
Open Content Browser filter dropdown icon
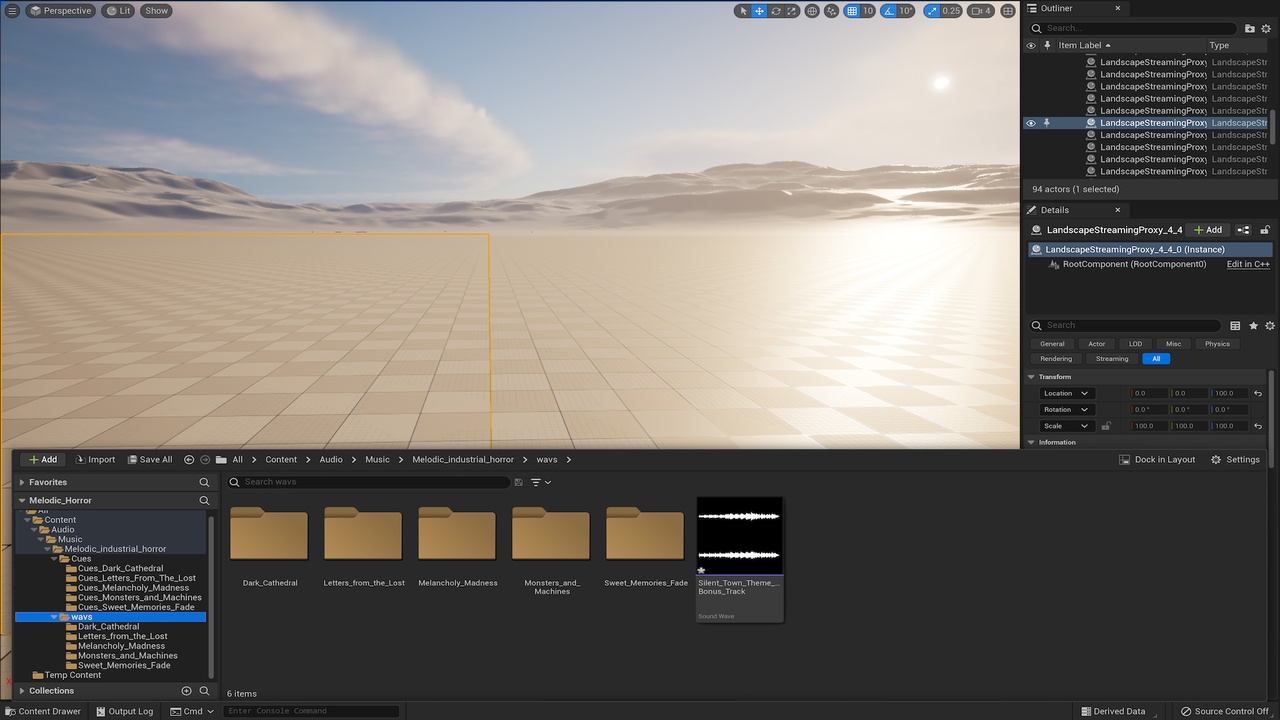541,482
